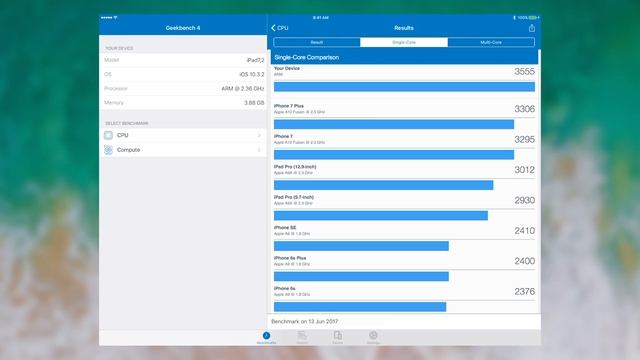This screenshot has height=360, width=640.
Task: Select the Compute benchmark label
Action: [x=129, y=150]
